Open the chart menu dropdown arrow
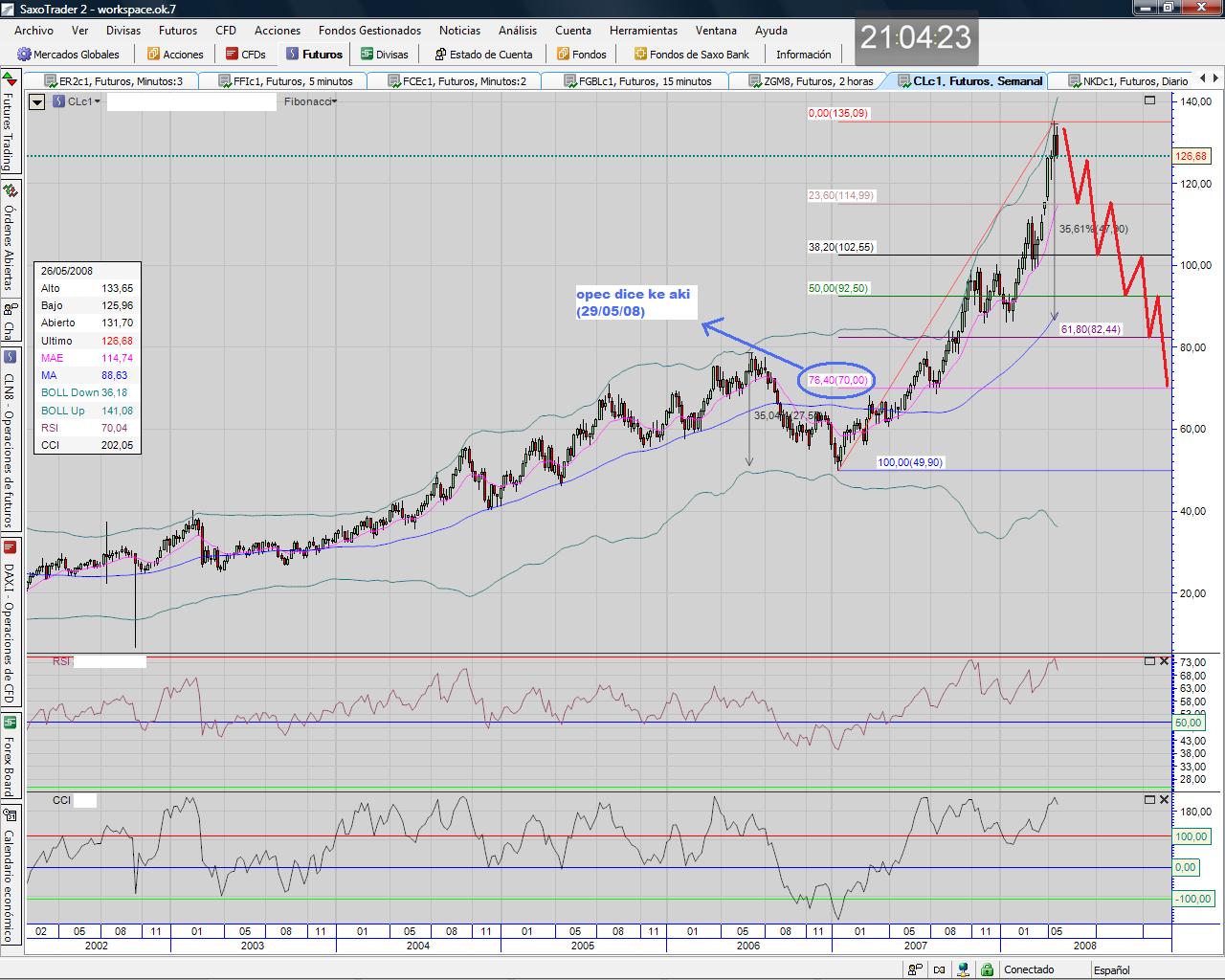Screen dimensions: 1225x980 [36, 101]
